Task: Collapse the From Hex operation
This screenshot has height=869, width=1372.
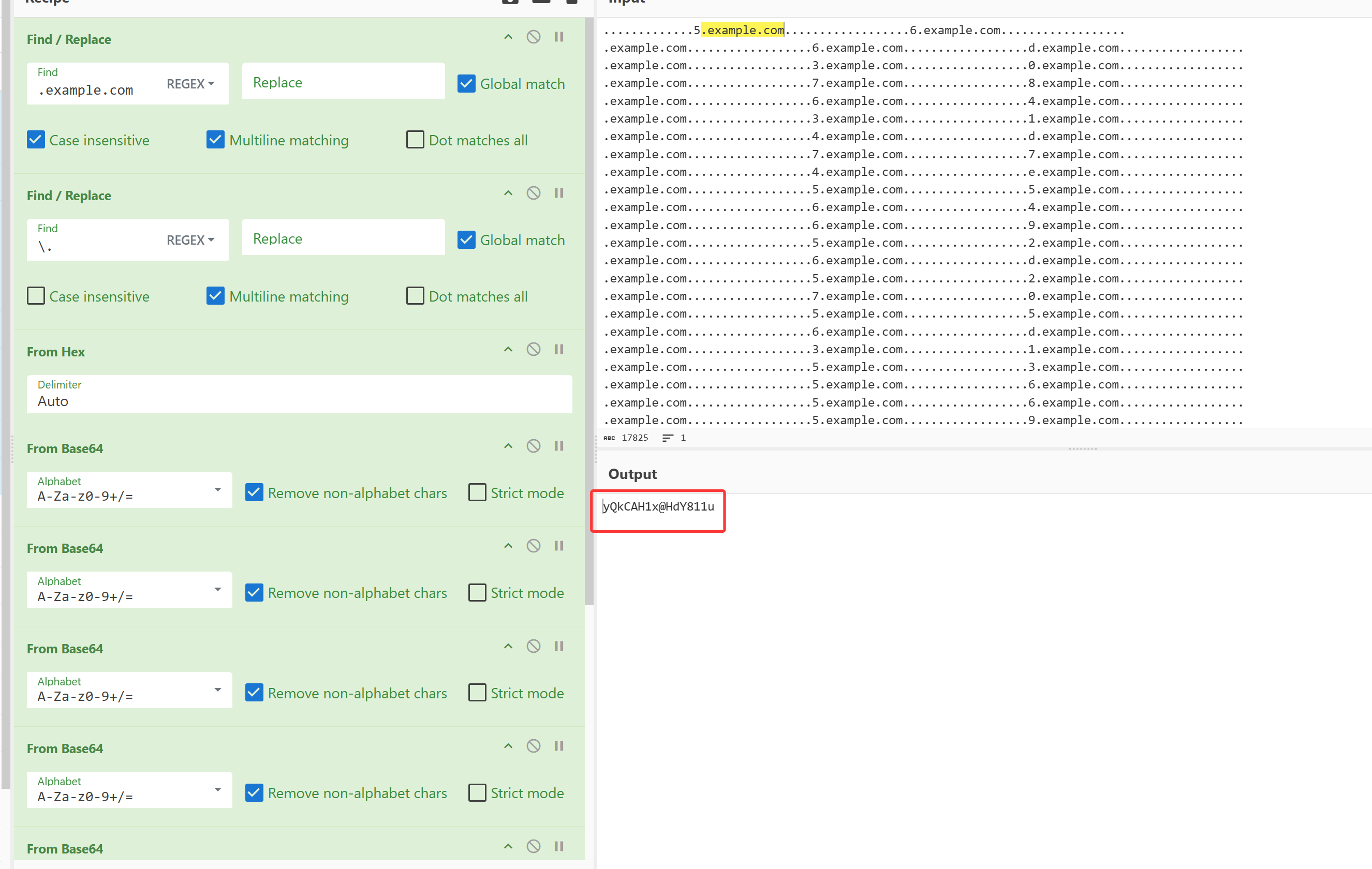Action: tap(508, 349)
